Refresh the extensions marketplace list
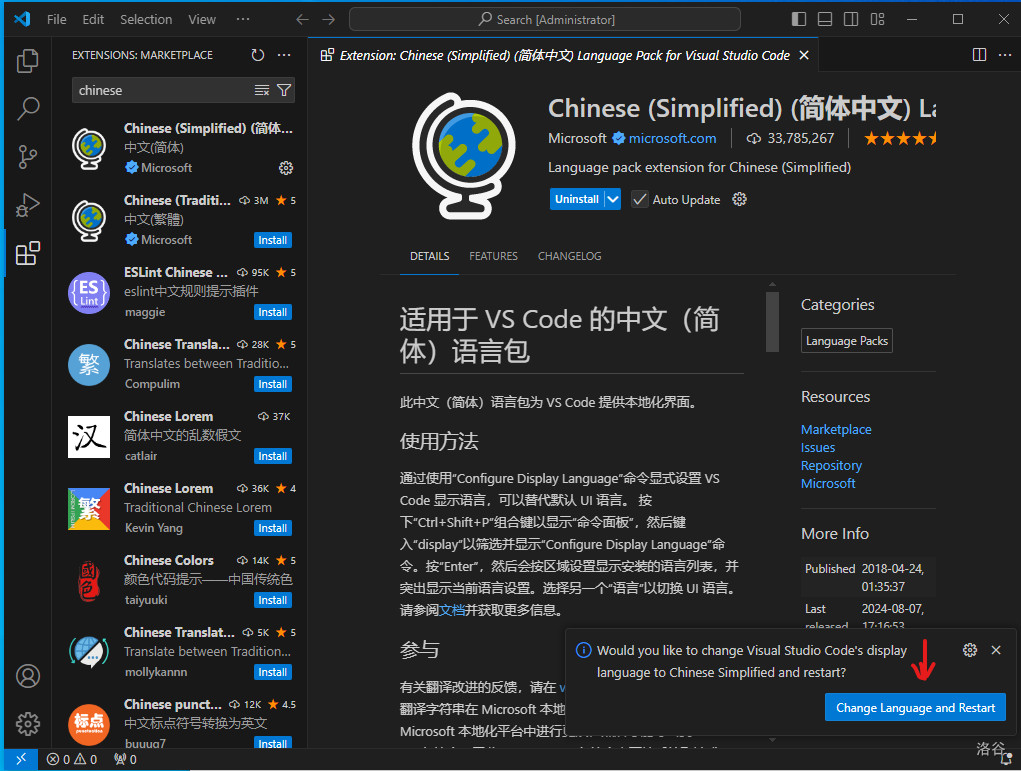This screenshot has height=771, width=1021. (258, 55)
